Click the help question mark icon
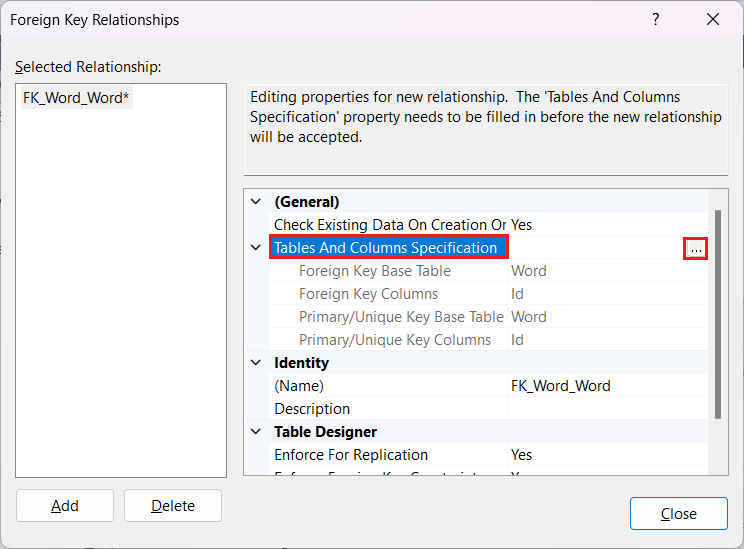 pyautogui.click(x=656, y=19)
